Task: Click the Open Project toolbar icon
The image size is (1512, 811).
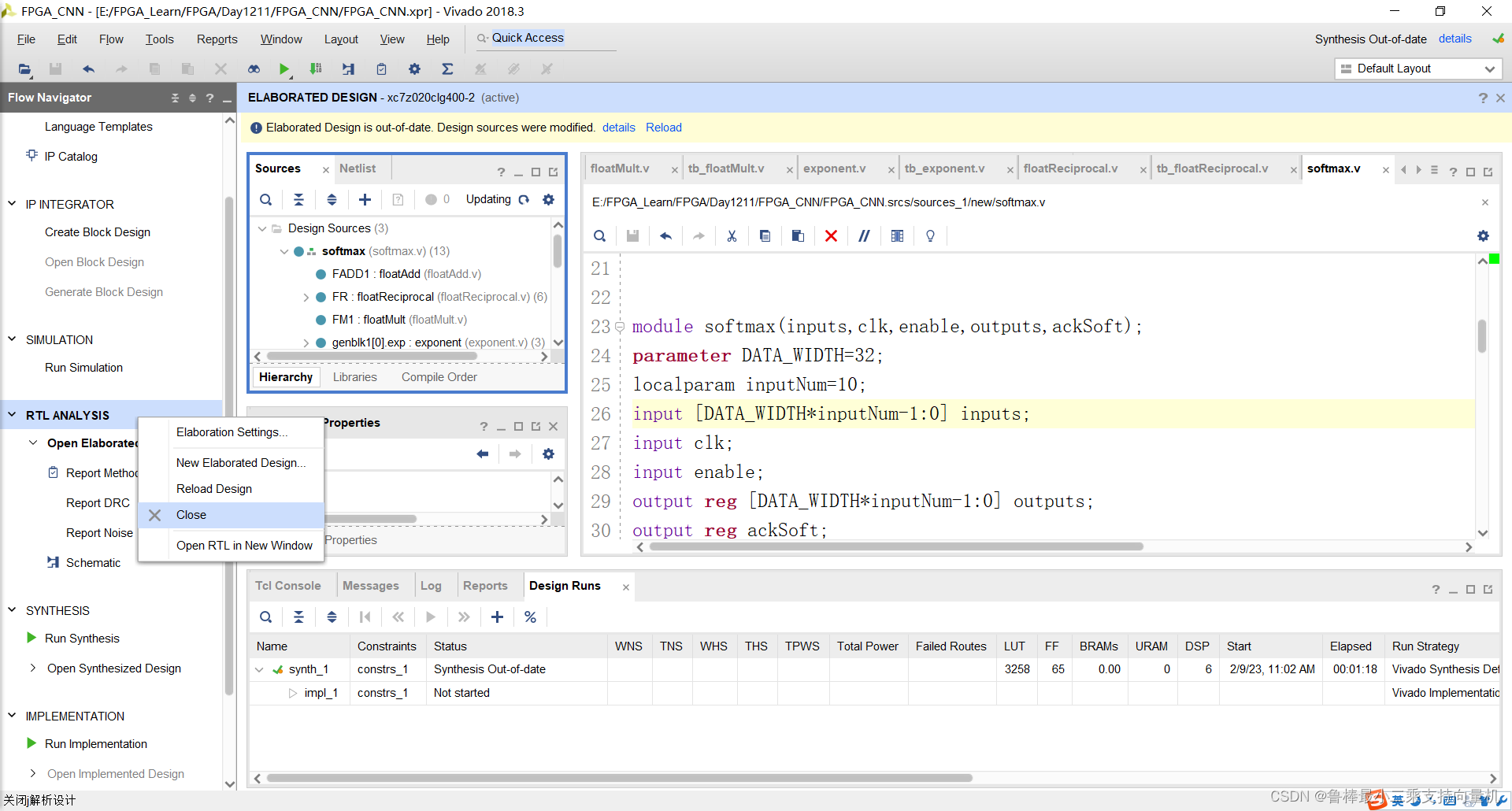Action: (x=24, y=69)
